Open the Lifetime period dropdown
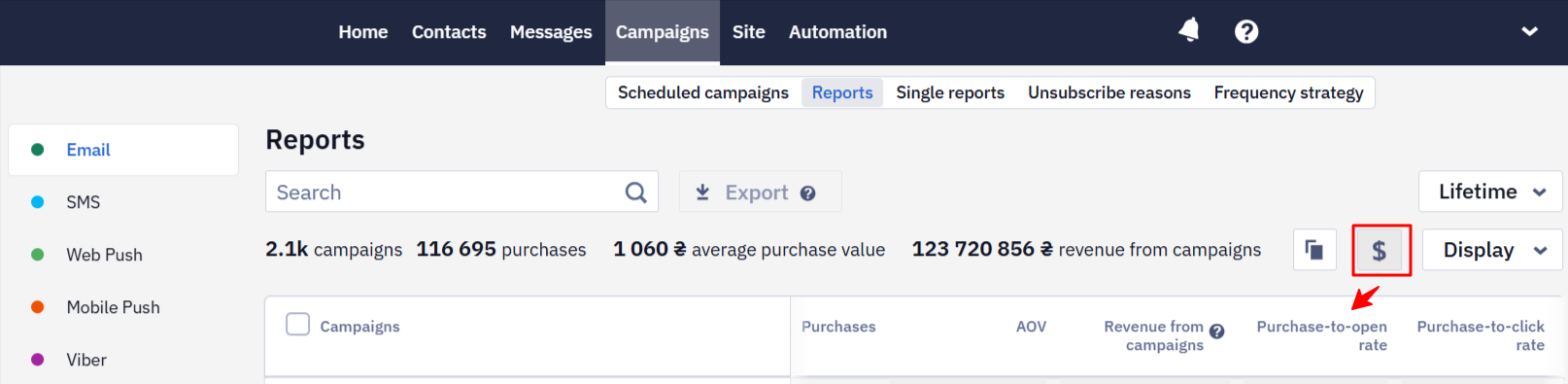The image size is (1568, 384). [1490, 192]
